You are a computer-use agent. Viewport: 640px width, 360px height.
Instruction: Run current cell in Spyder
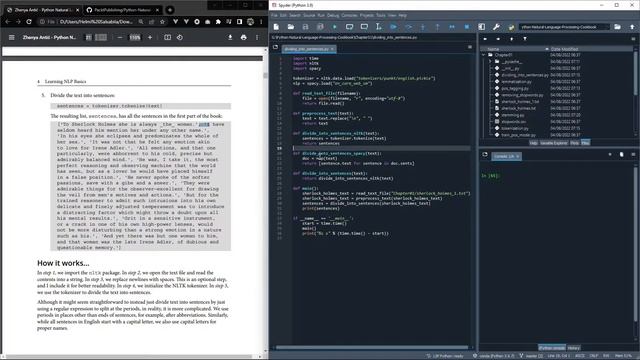click(349, 27)
